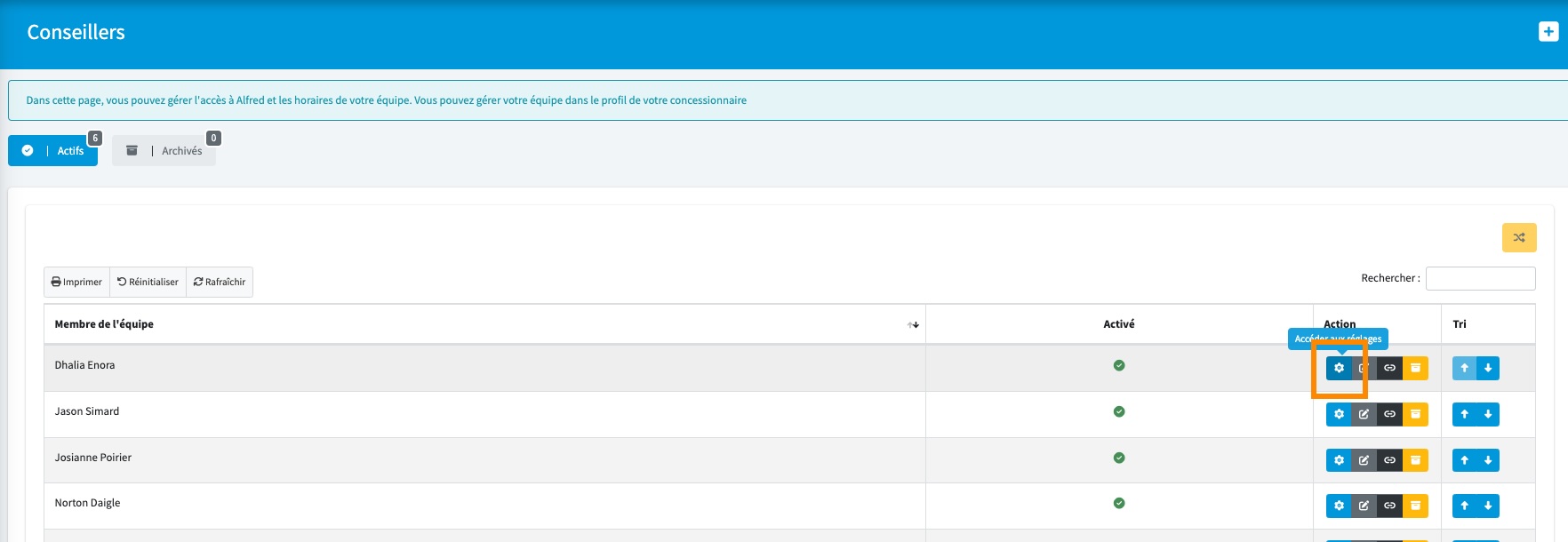The image size is (1568, 542).
Task: Focus the Rechercher search field
Action: tap(1480, 278)
